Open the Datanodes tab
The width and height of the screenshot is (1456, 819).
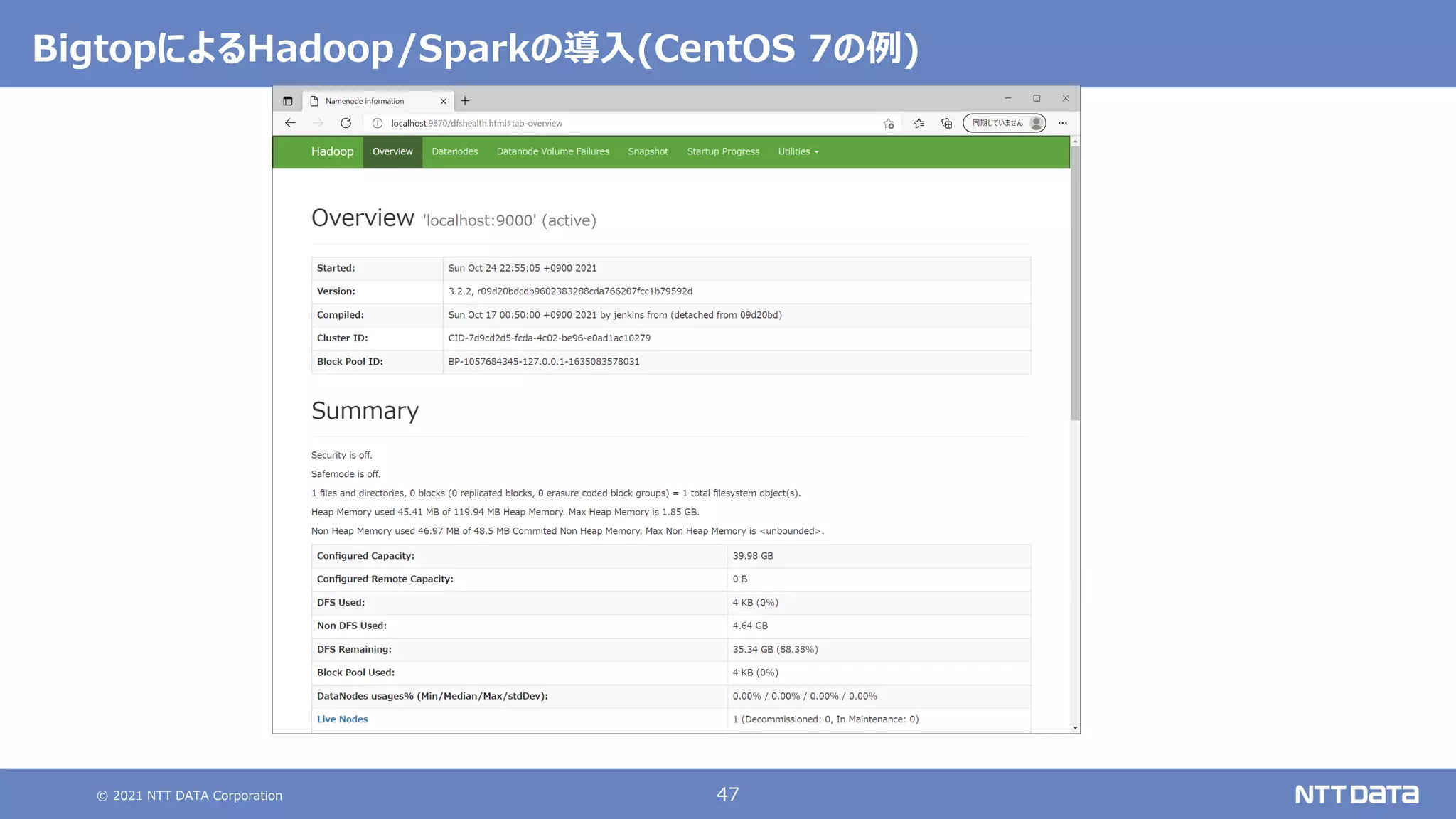454,151
